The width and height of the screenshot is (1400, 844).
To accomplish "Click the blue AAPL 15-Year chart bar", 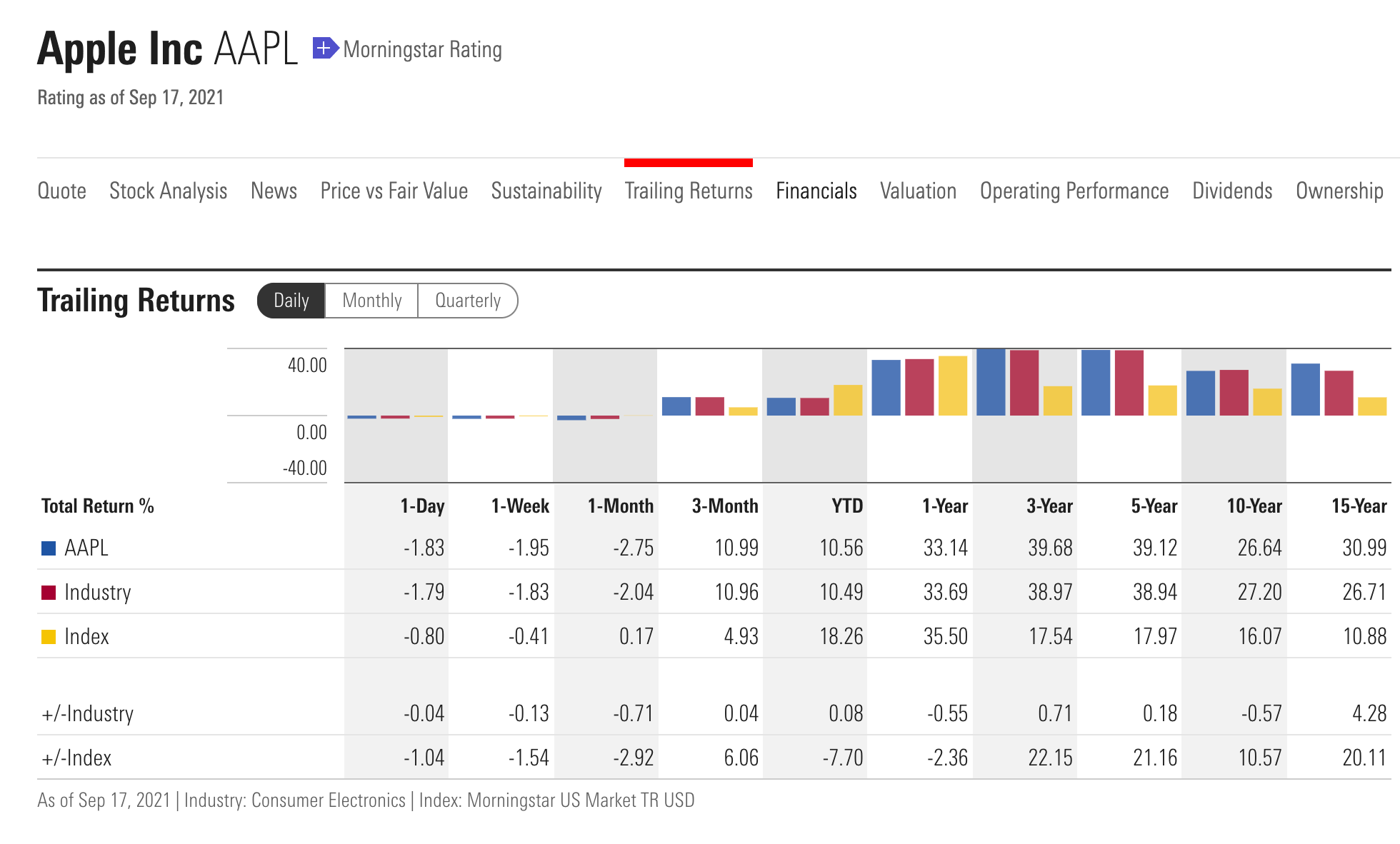I will pos(1306,390).
